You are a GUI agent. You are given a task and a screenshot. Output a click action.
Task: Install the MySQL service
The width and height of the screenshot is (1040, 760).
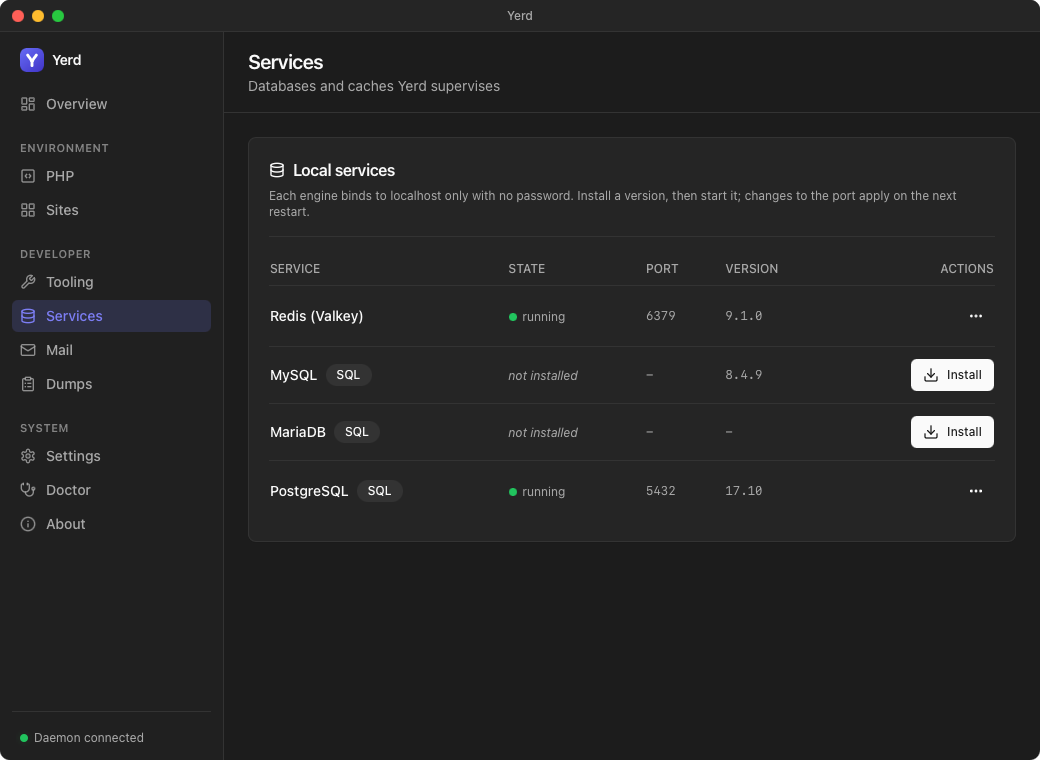952,375
